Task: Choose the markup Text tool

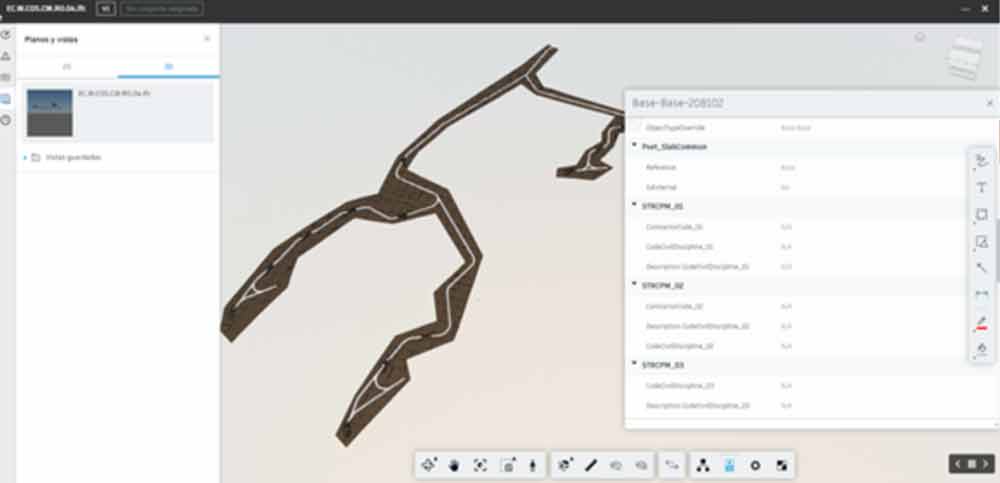Action: pos(982,188)
